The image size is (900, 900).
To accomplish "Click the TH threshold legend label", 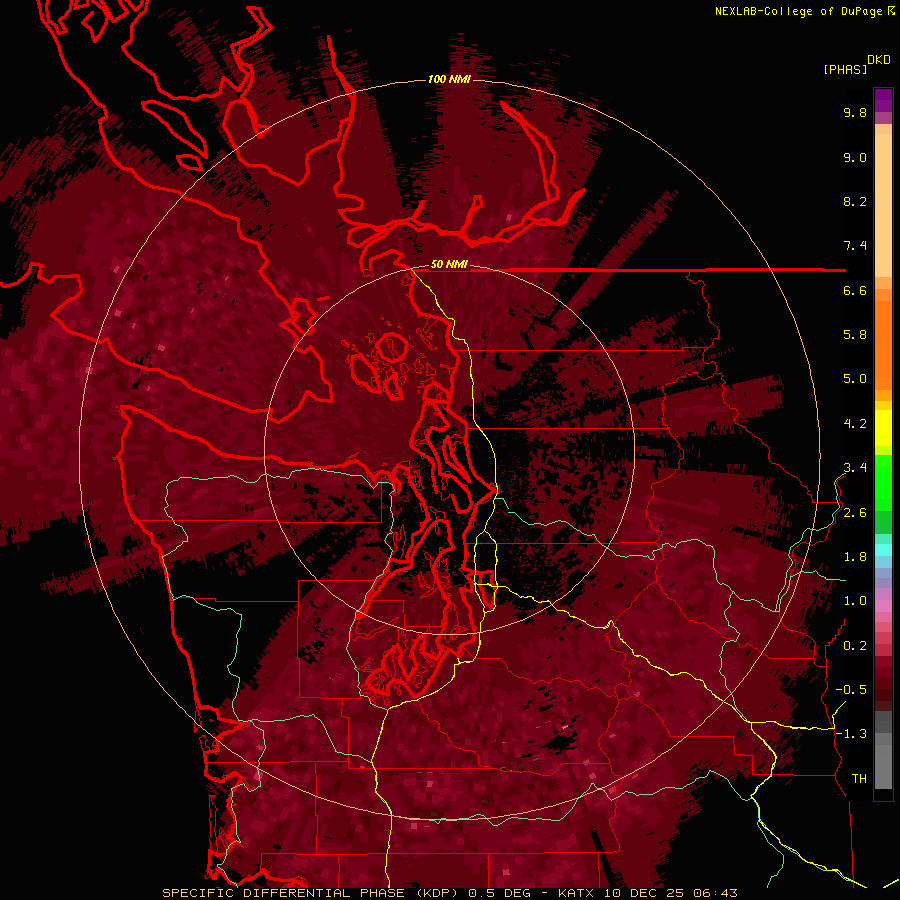I will [x=859, y=779].
